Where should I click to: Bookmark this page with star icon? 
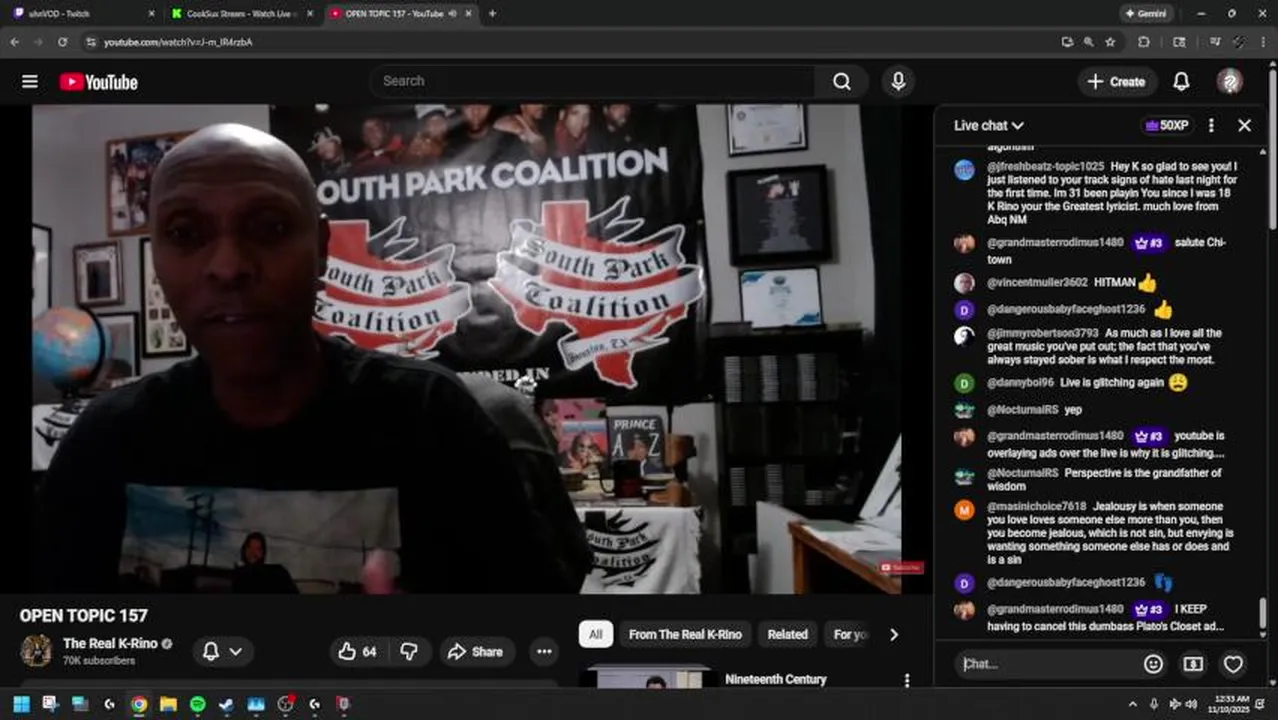(1110, 42)
